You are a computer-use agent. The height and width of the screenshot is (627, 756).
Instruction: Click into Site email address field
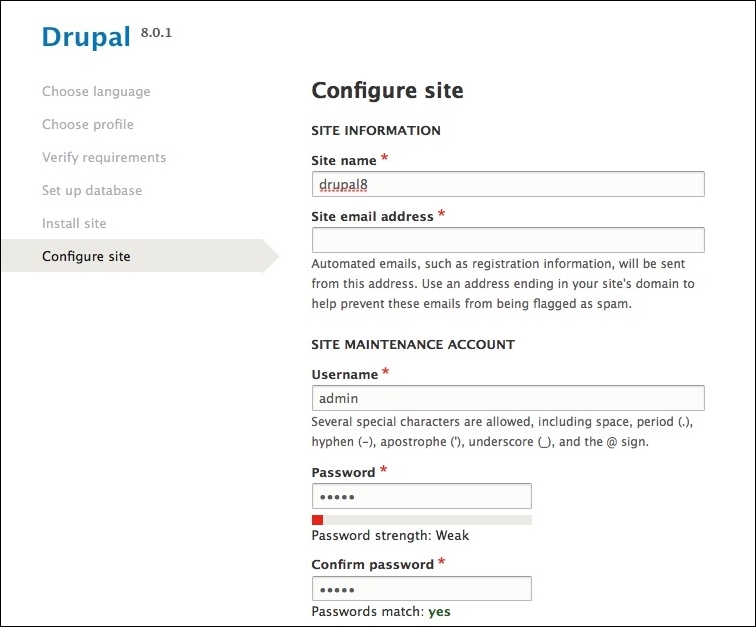508,240
